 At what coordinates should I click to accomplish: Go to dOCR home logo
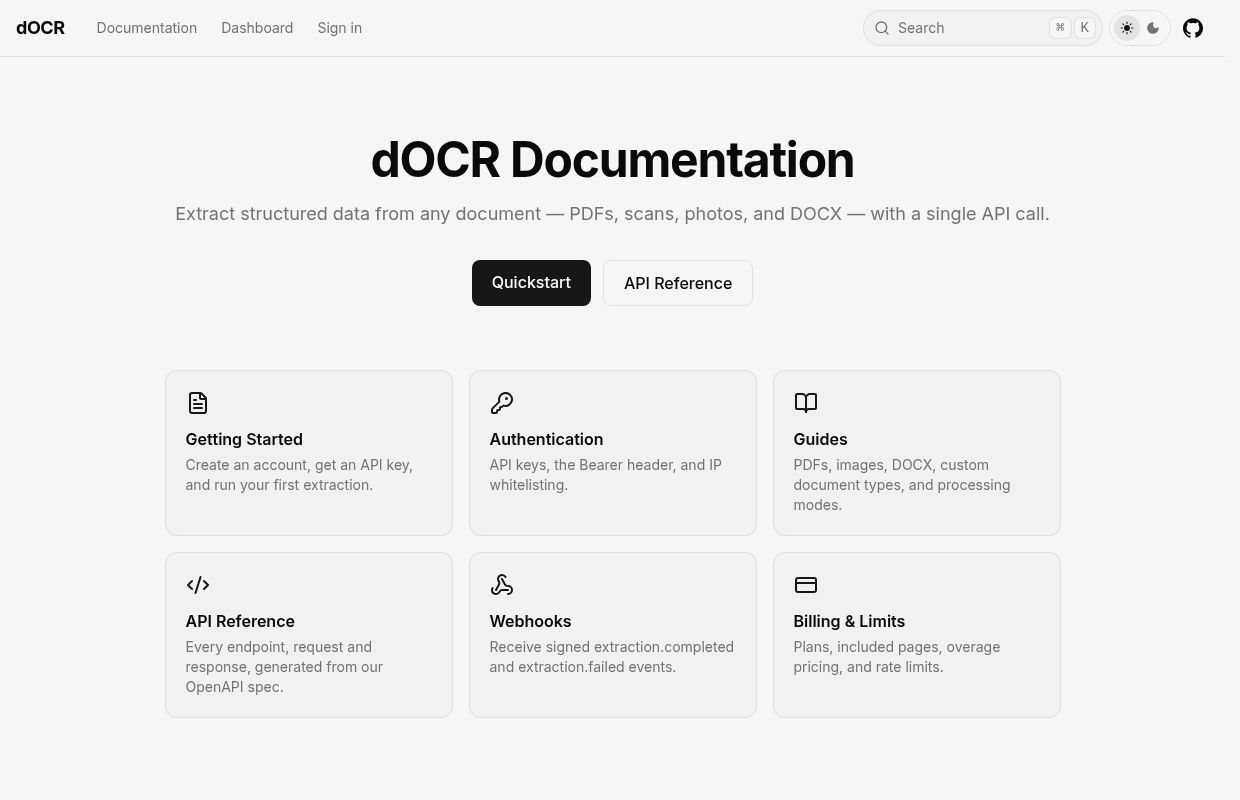40,28
